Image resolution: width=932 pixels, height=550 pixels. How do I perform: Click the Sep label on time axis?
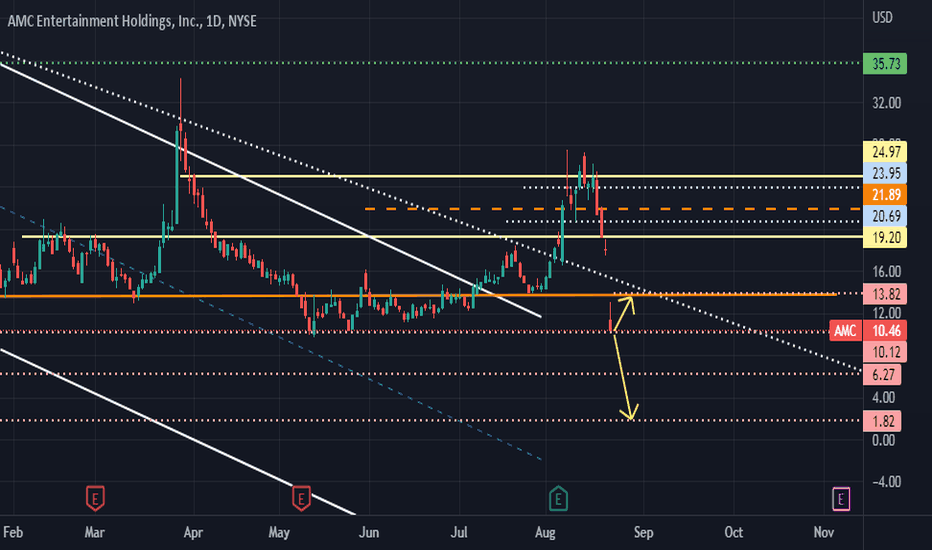coord(643,532)
